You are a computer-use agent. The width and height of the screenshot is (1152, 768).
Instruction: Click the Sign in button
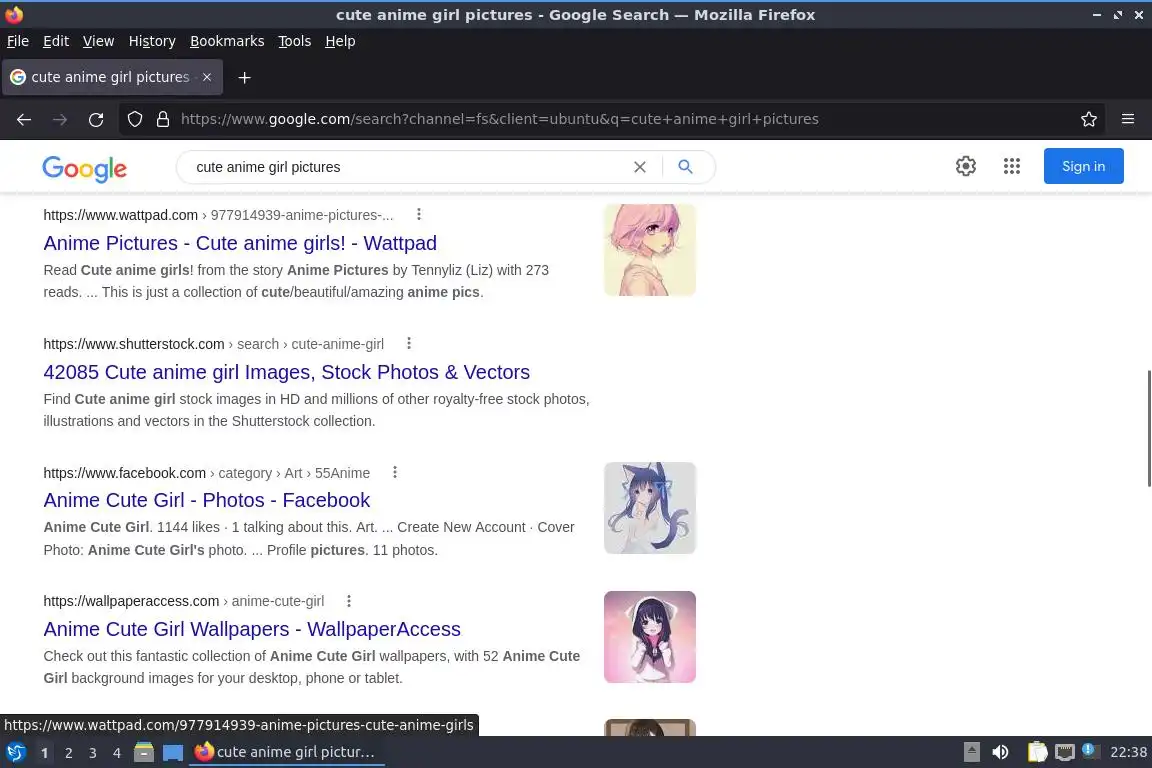pos(1083,166)
